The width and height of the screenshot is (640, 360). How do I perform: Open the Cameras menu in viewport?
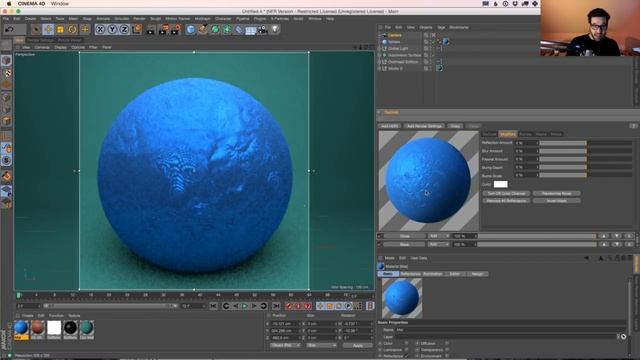pyautogui.click(x=42, y=47)
